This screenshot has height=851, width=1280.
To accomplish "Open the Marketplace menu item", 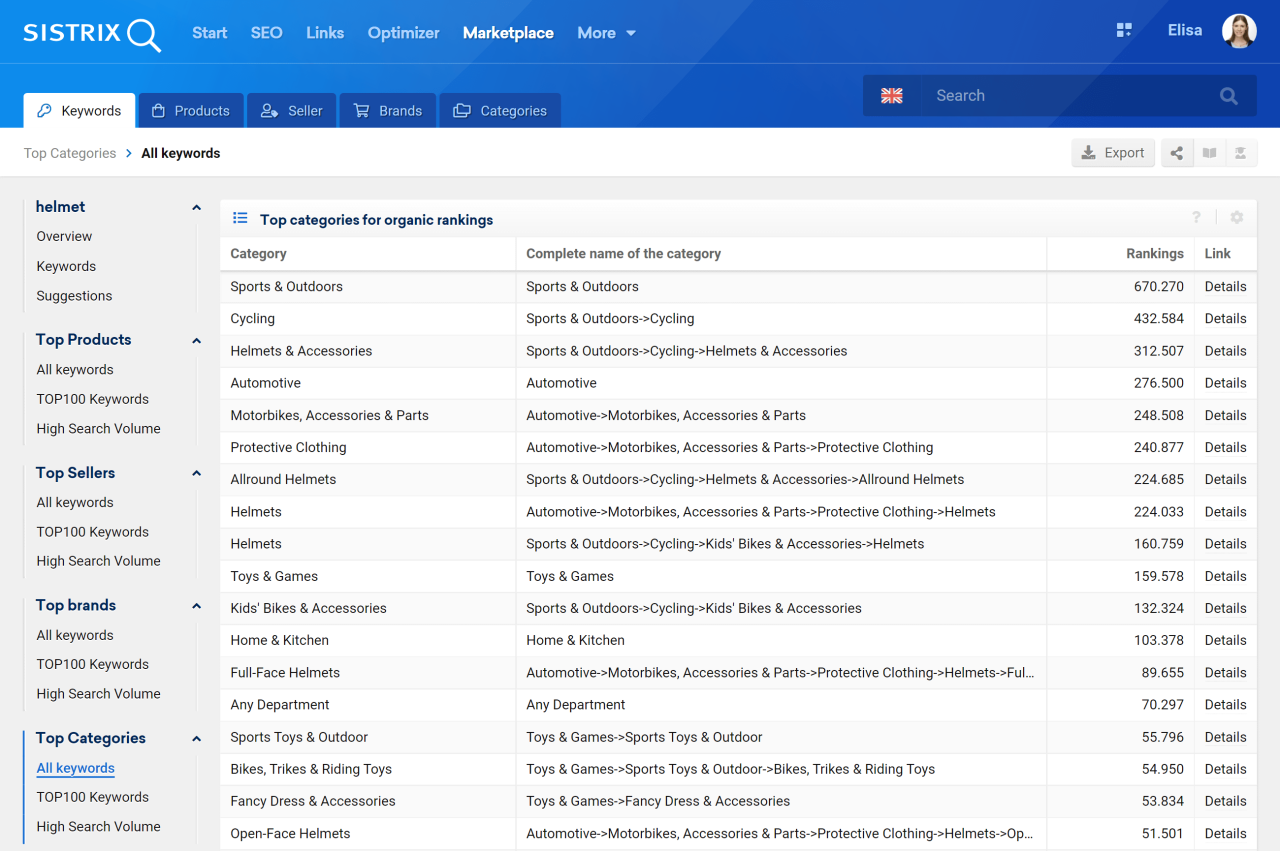I will 508,32.
